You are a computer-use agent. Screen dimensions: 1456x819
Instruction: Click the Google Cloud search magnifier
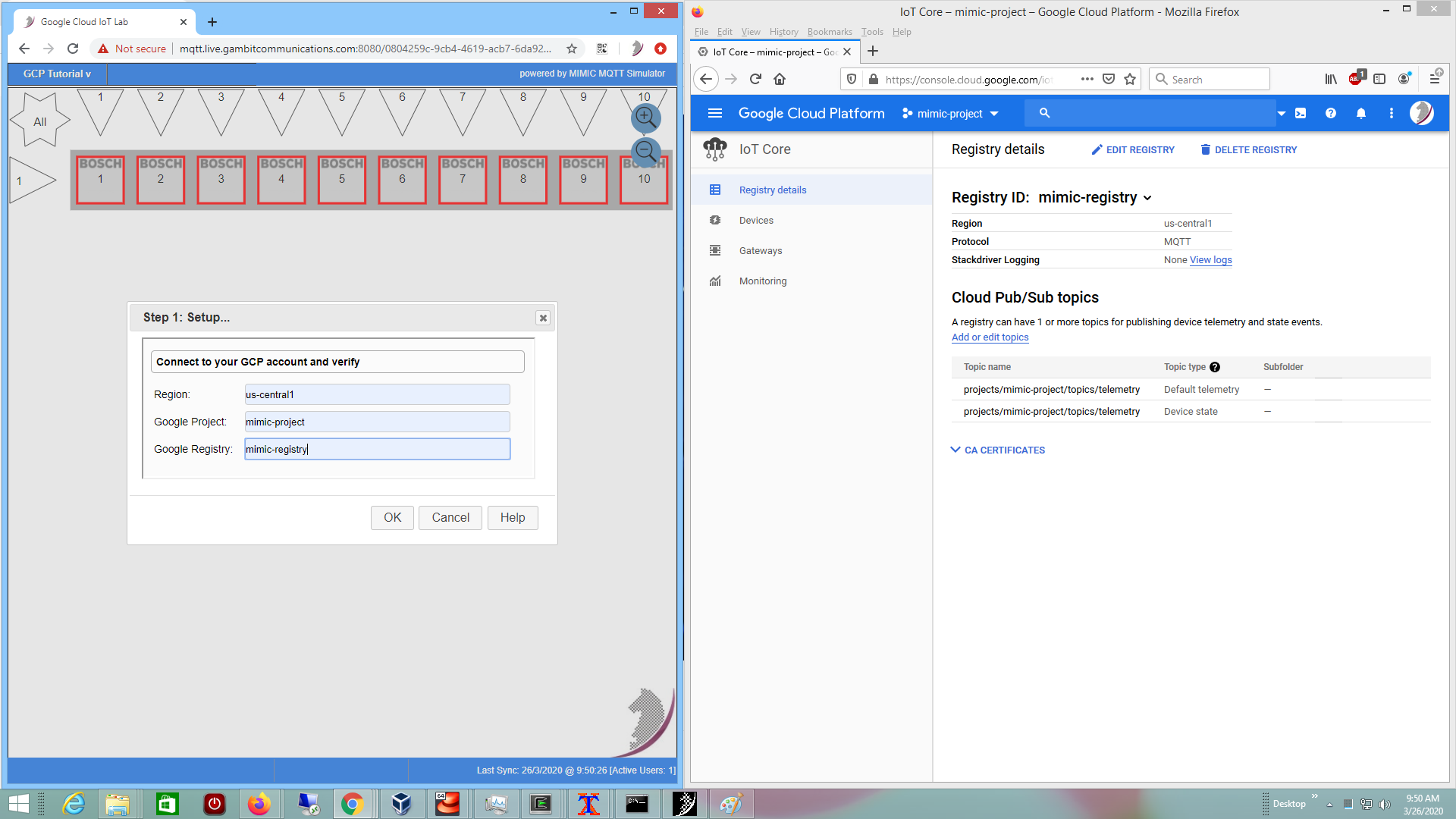pos(1044,113)
